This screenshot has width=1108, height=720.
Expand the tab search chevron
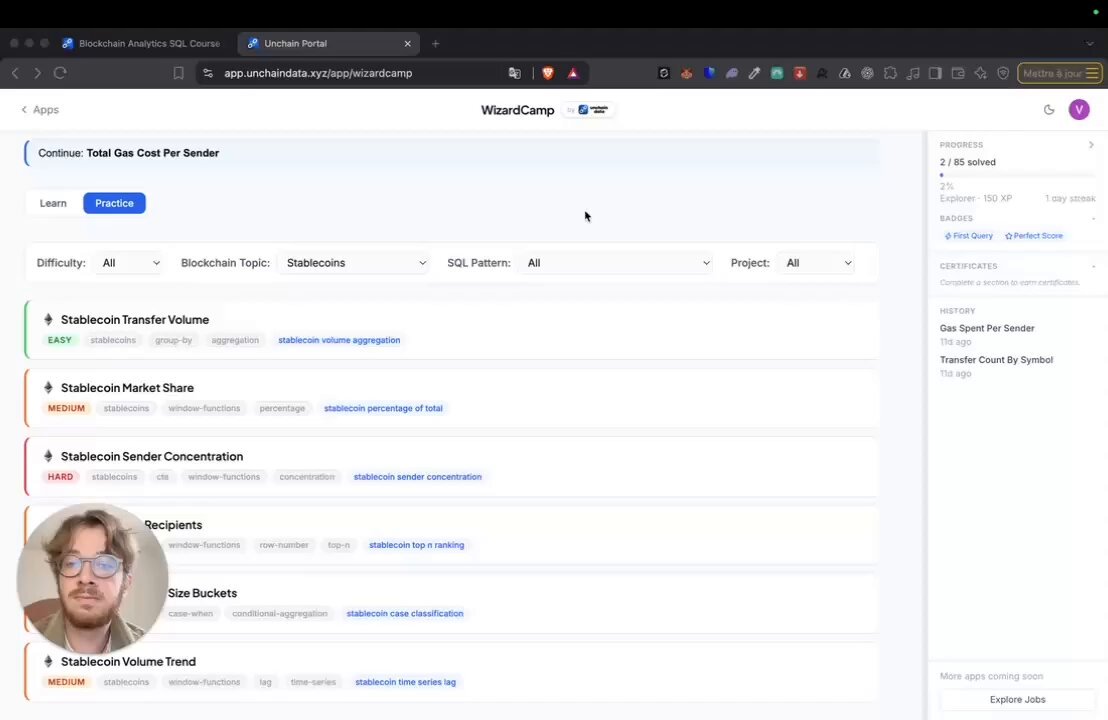[x=1090, y=44]
